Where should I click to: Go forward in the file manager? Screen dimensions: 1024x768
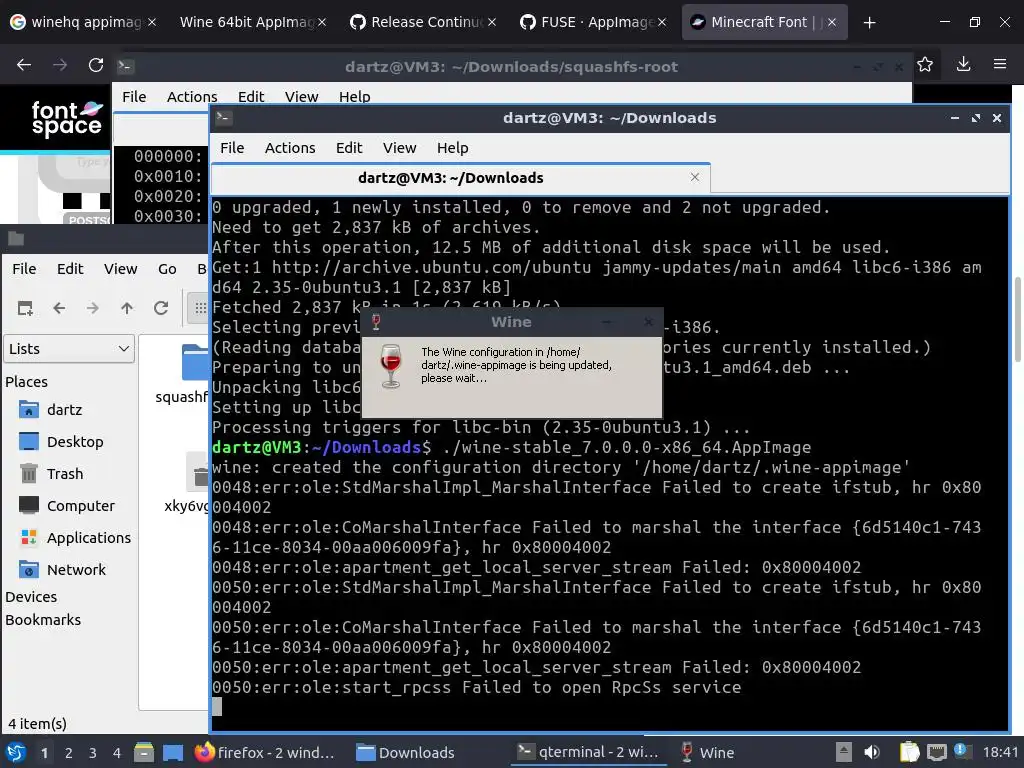coord(93,308)
